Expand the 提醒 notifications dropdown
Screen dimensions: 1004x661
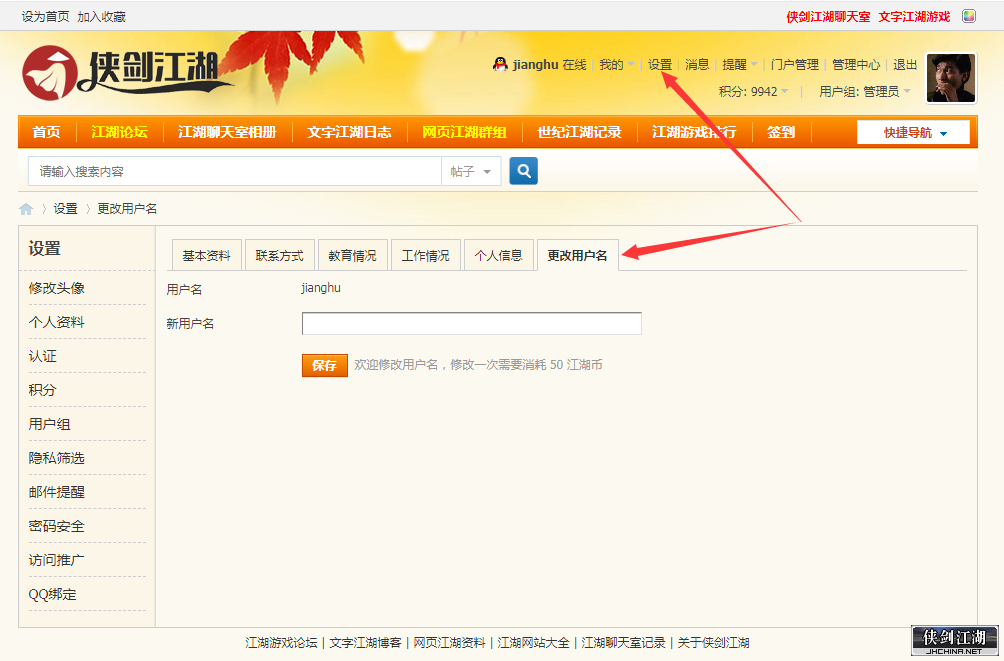740,65
